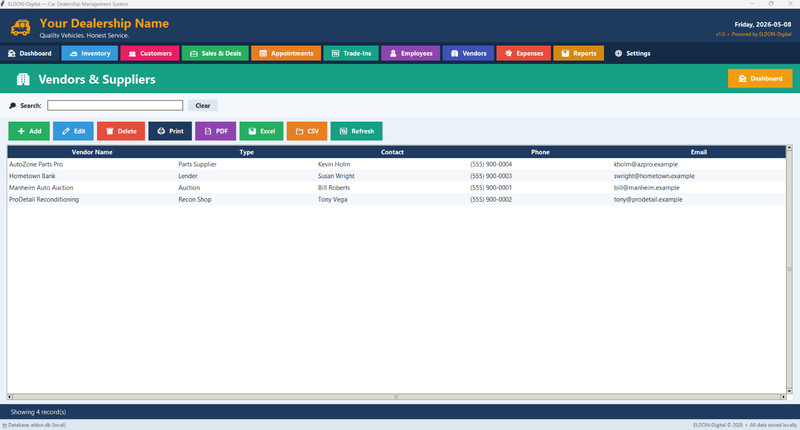Sort by the Email column header
Viewport: 800px width, 430px height.
(x=699, y=152)
